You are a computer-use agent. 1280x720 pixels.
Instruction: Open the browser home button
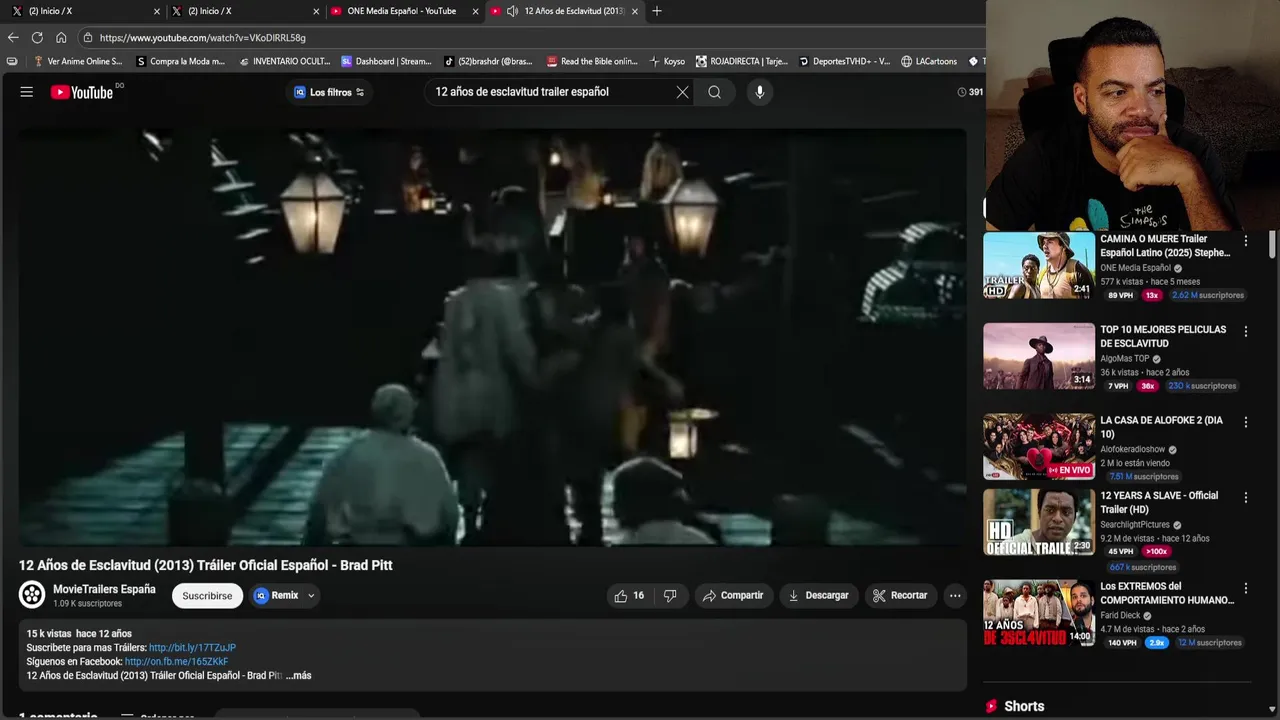click(61, 37)
